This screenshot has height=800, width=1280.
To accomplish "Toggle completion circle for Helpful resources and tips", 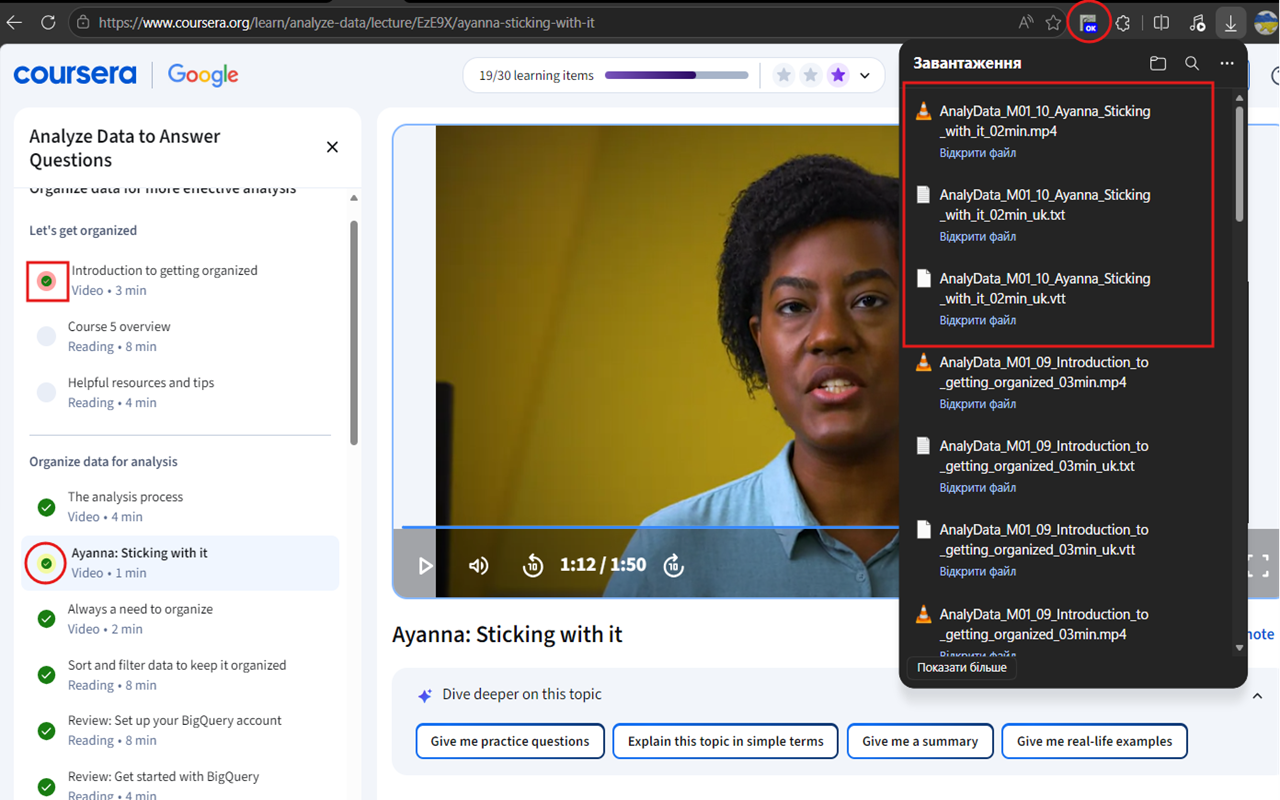I will [x=46, y=393].
